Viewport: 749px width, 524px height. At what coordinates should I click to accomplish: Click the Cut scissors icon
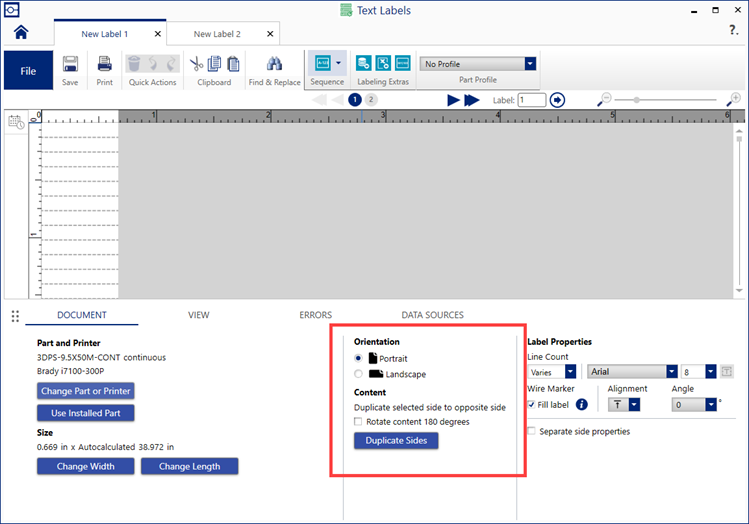197,64
